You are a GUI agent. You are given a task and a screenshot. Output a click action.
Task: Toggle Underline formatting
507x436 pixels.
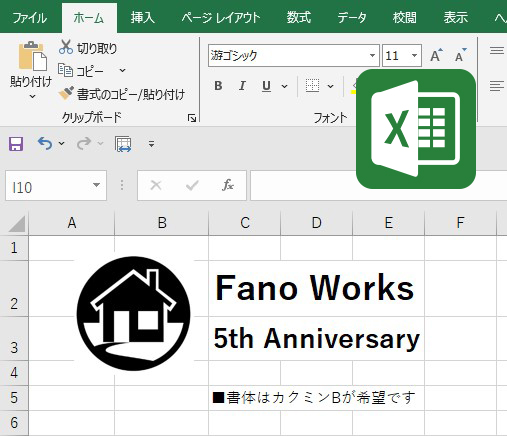click(x=266, y=86)
